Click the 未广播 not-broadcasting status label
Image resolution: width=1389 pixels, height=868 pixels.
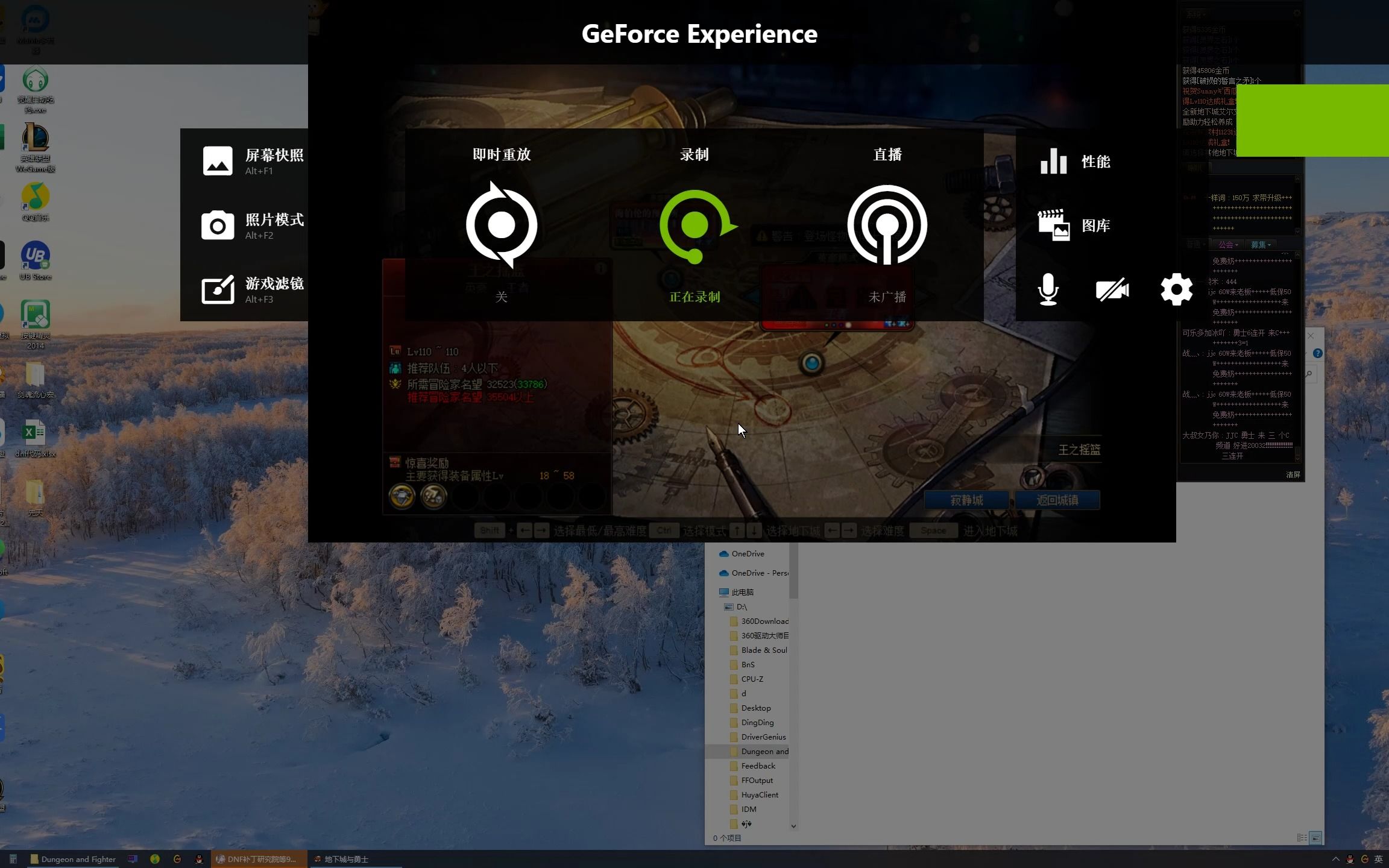(887, 297)
